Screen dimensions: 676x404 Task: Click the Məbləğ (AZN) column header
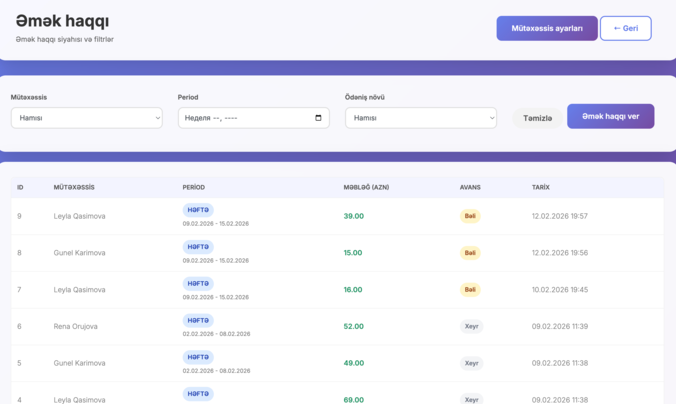click(x=366, y=187)
